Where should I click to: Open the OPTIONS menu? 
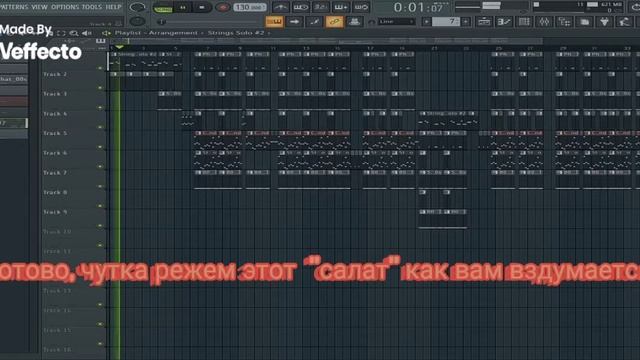[x=65, y=7]
